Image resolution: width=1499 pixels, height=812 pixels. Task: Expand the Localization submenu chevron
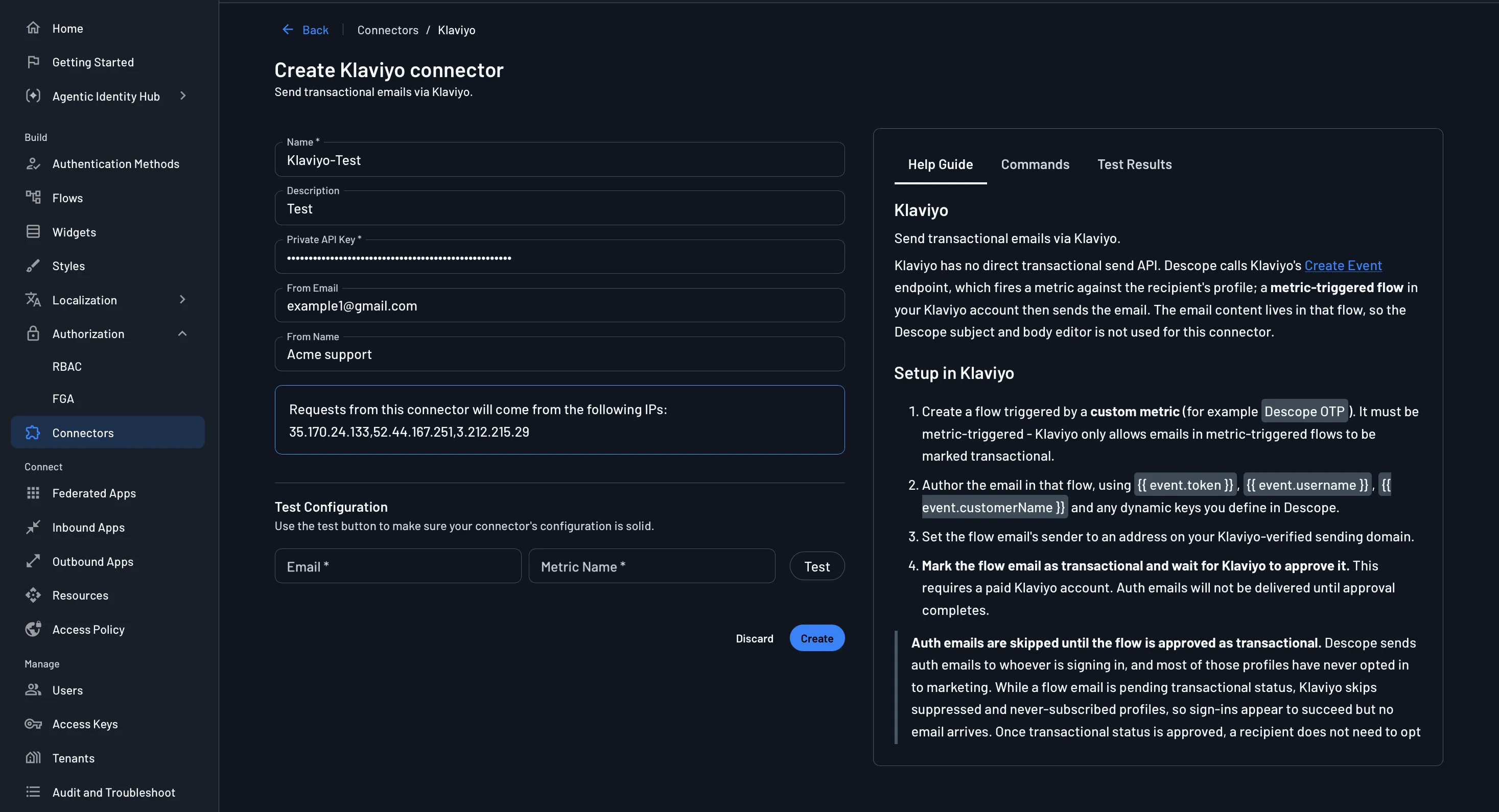tap(183, 300)
